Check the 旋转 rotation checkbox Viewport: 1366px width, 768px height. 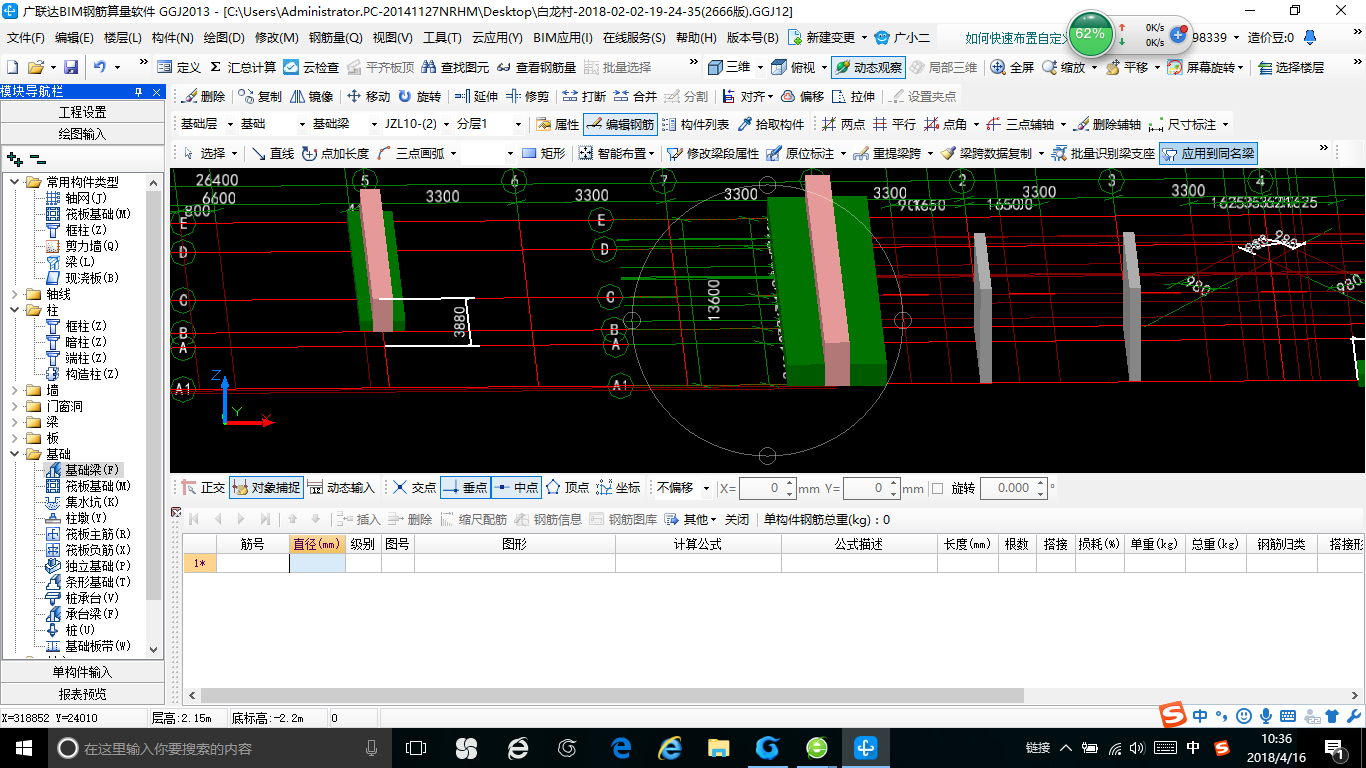[x=937, y=488]
